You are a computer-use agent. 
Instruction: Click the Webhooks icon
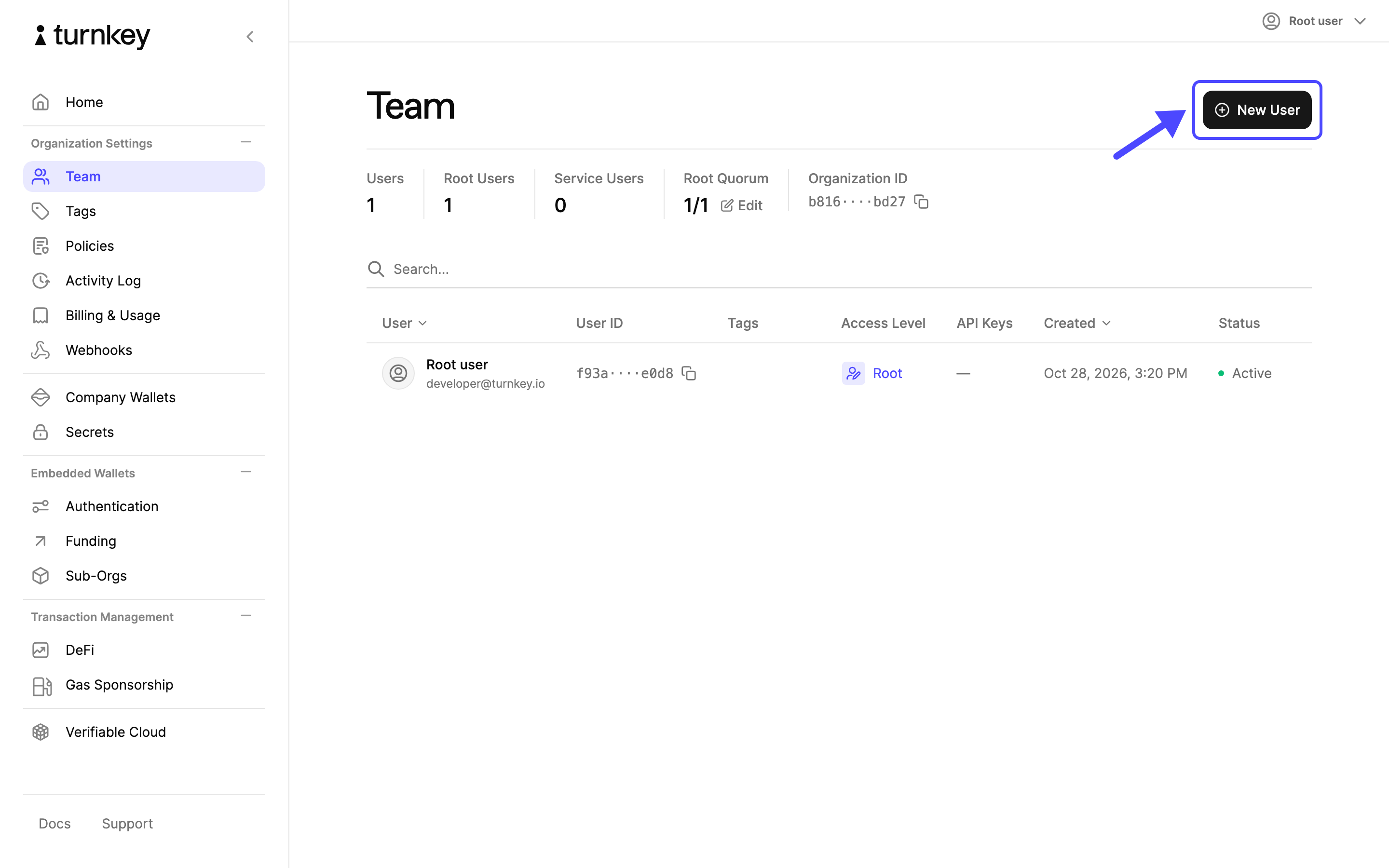[40, 350]
